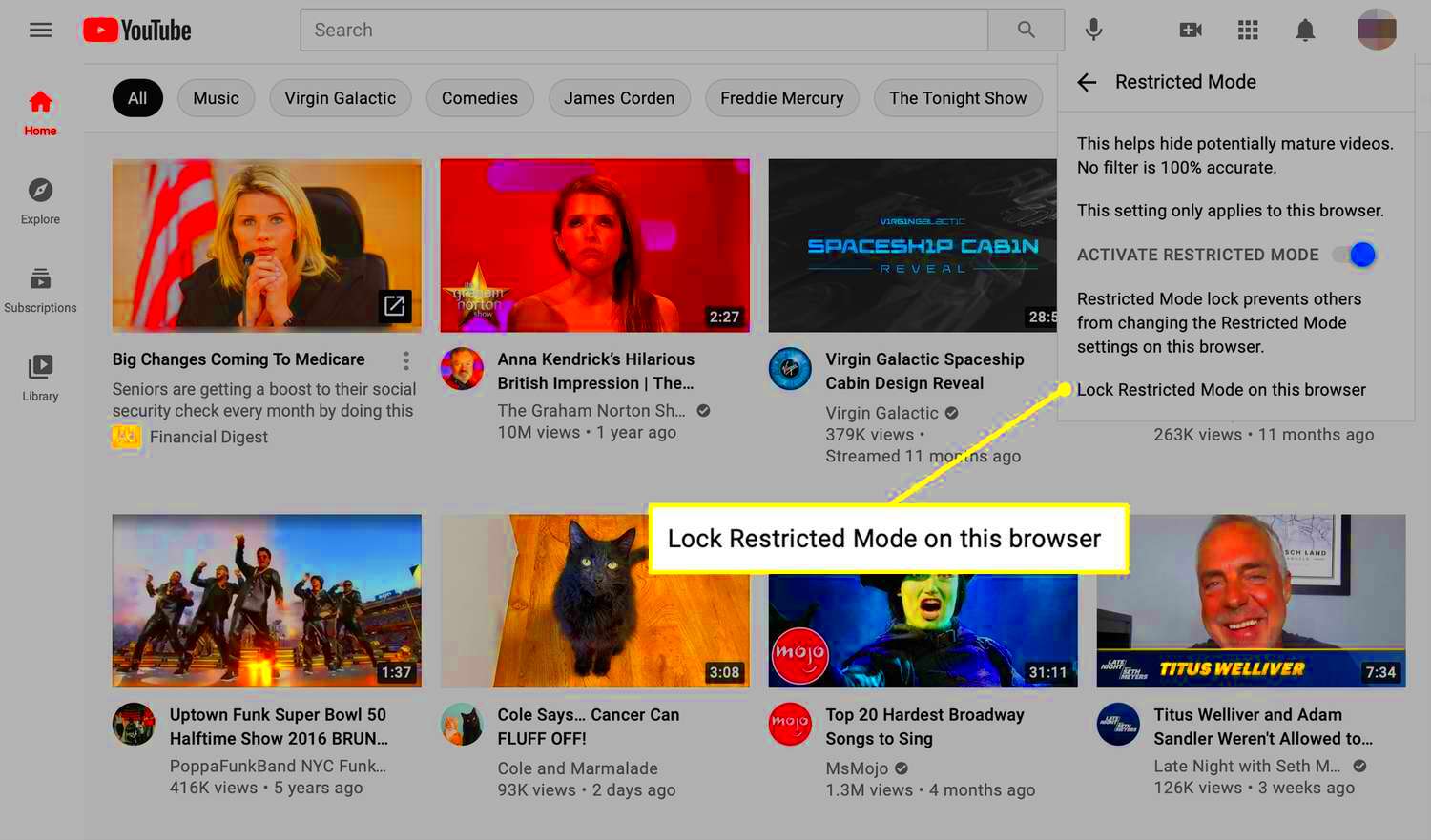Open Titus Welliver and Adam Sandler title
The height and width of the screenshot is (840, 1431).
1263,727
